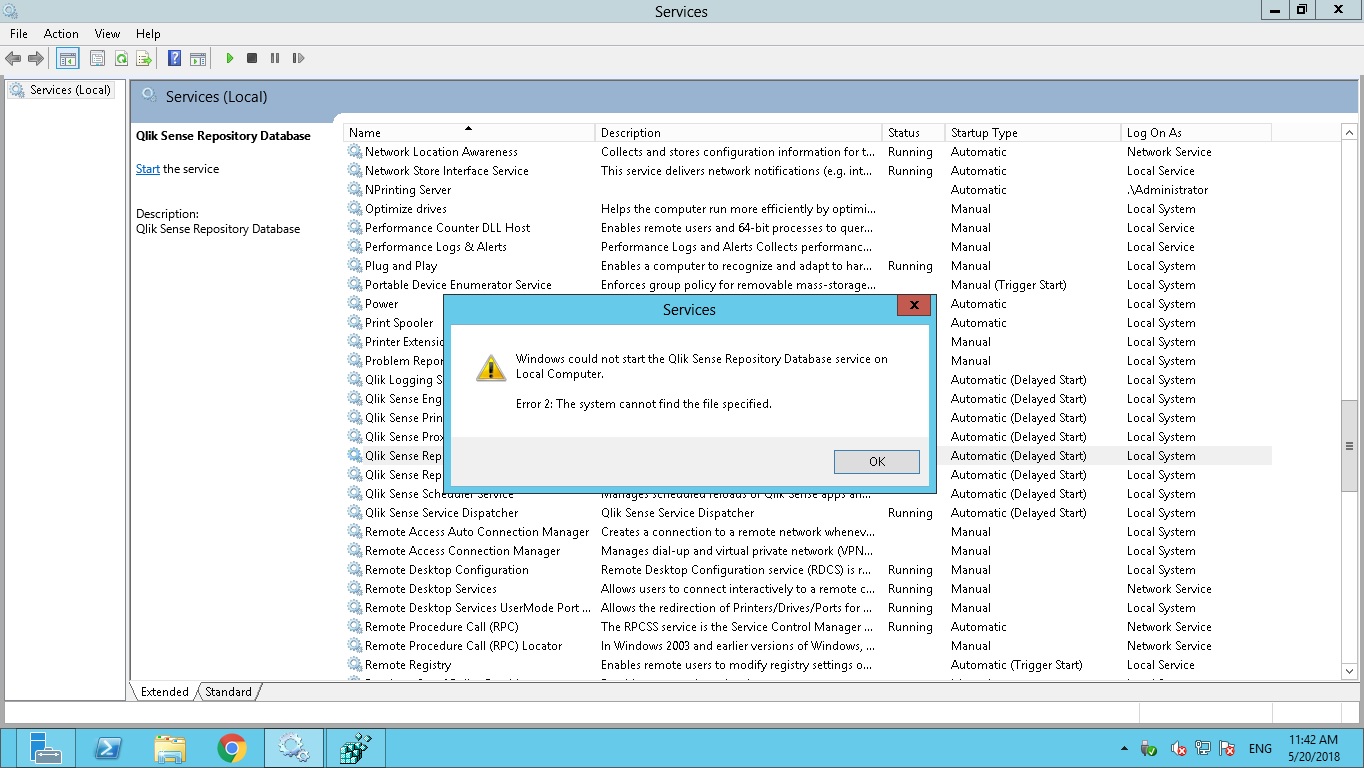Click the gear icon beside Remote Procedure Call (RPC)
This screenshot has height=768, width=1364.
pos(355,627)
